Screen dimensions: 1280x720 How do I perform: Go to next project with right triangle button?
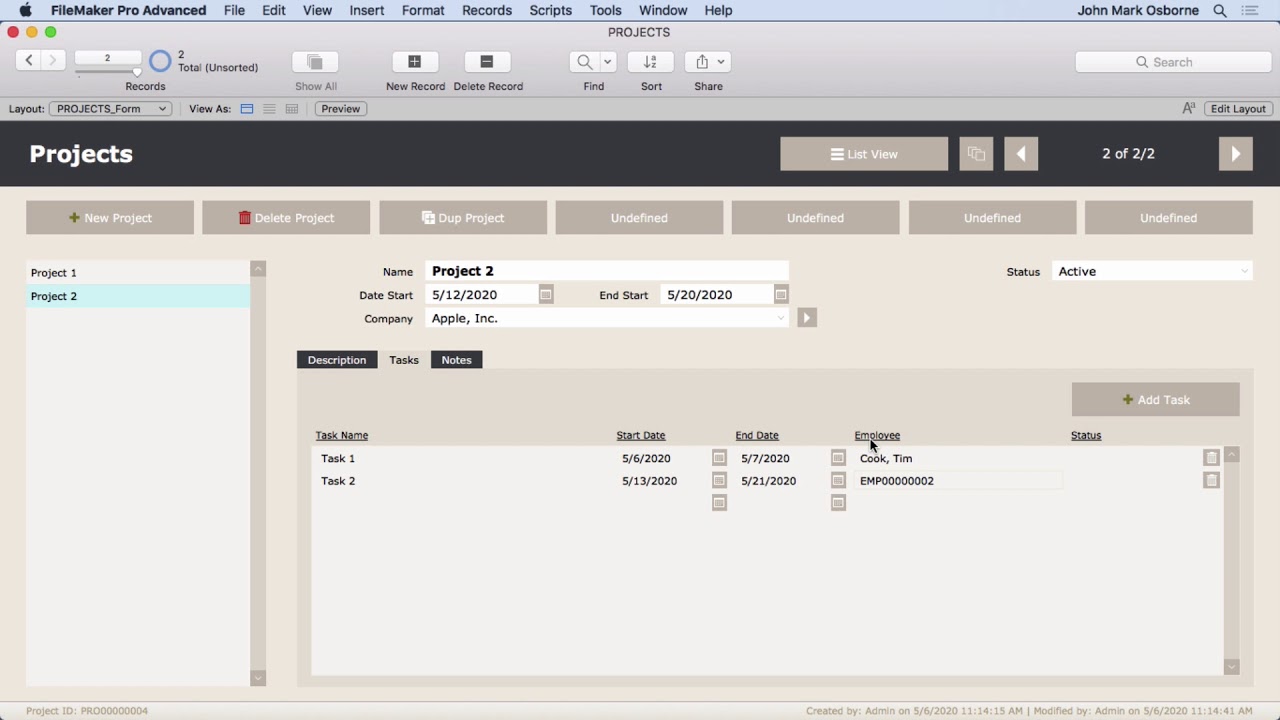[x=1236, y=154]
